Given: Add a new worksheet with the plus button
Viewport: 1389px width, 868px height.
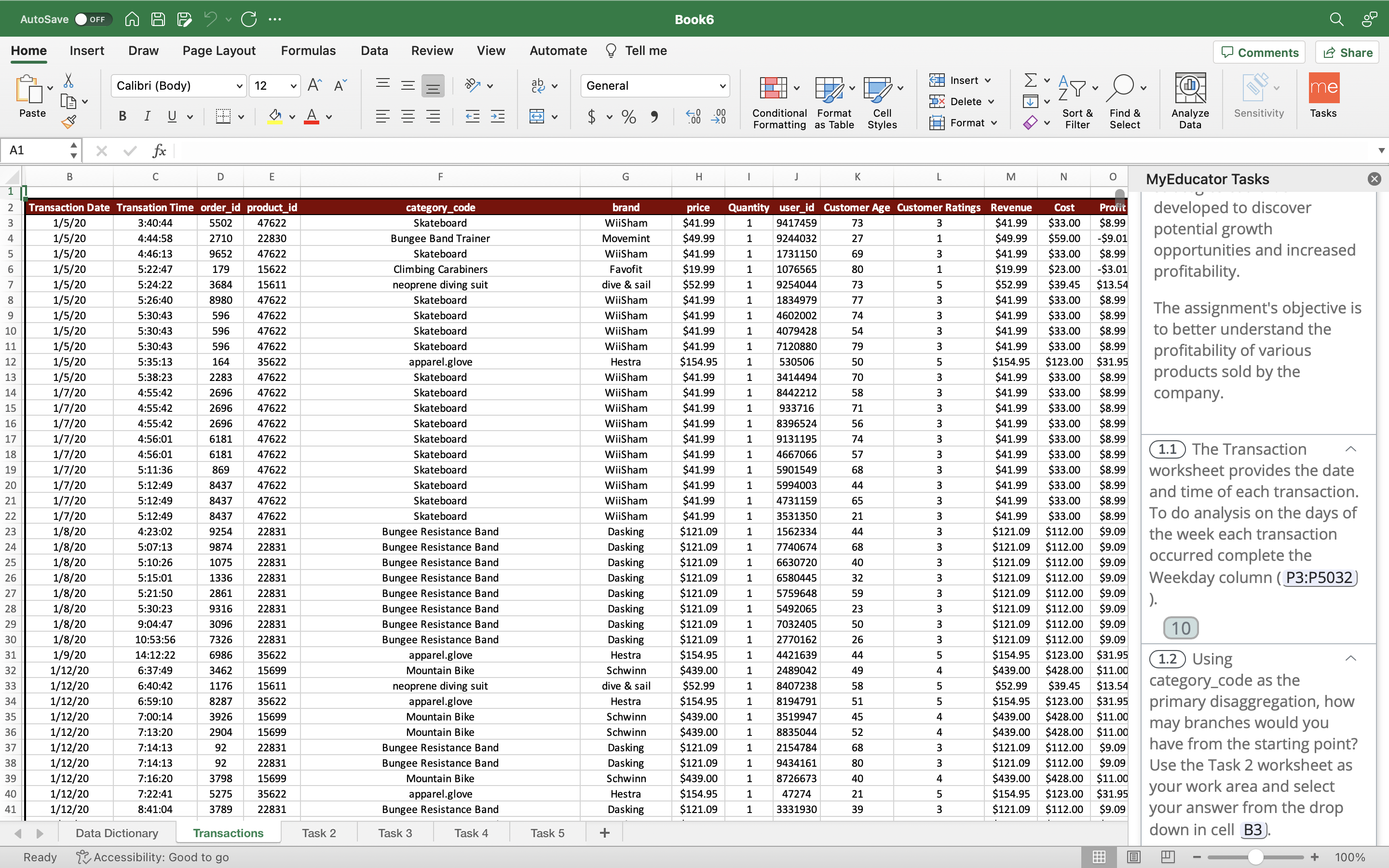Looking at the screenshot, I should pyautogui.click(x=603, y=832).
